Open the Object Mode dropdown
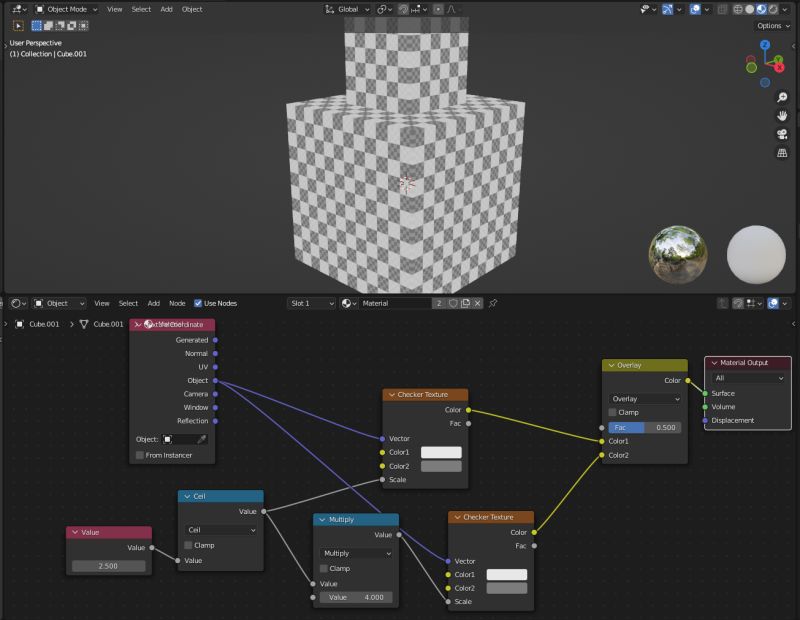This screenshot has width=800, height=620. [65, 9]
